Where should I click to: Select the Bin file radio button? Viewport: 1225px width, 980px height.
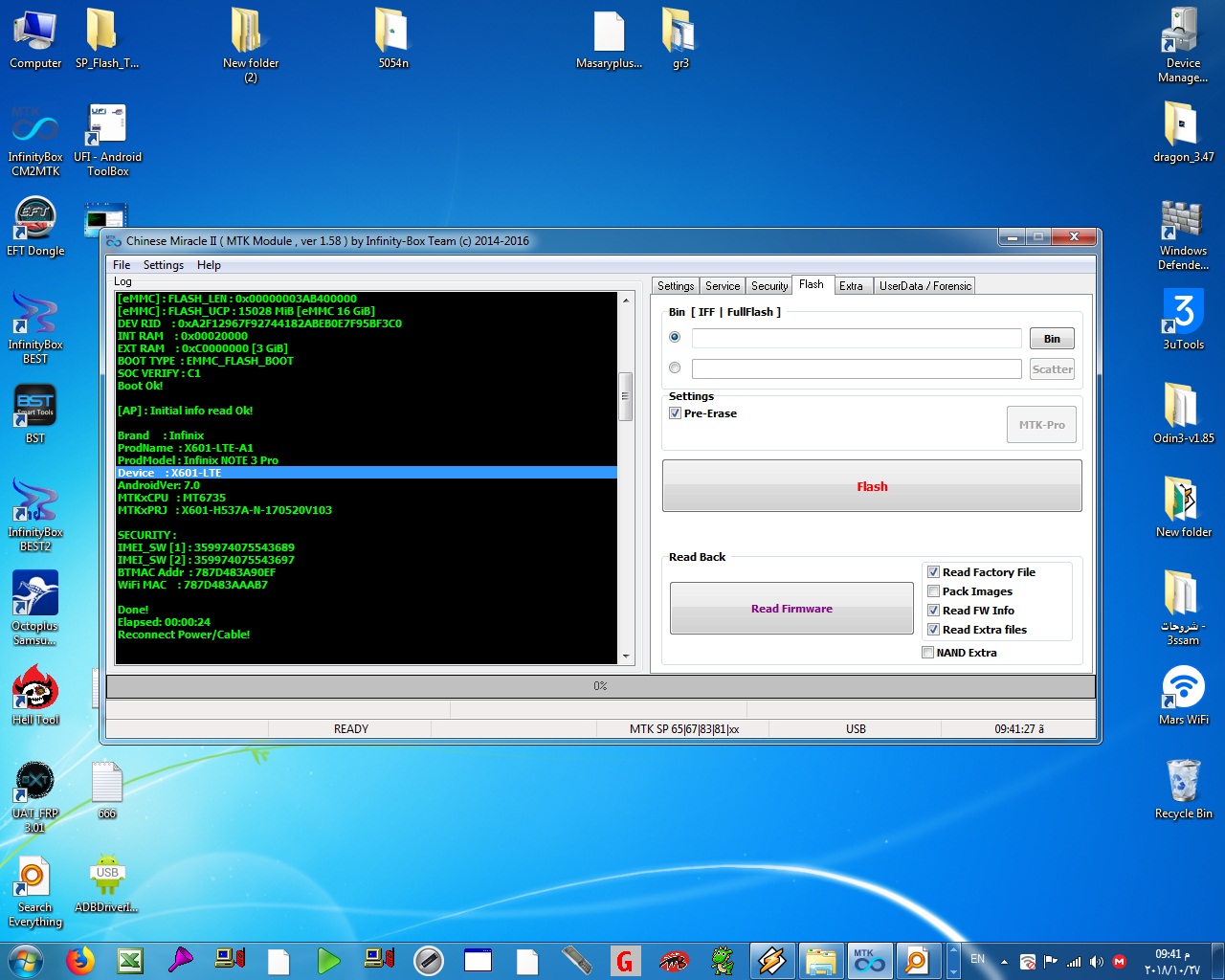coord(675,337)
